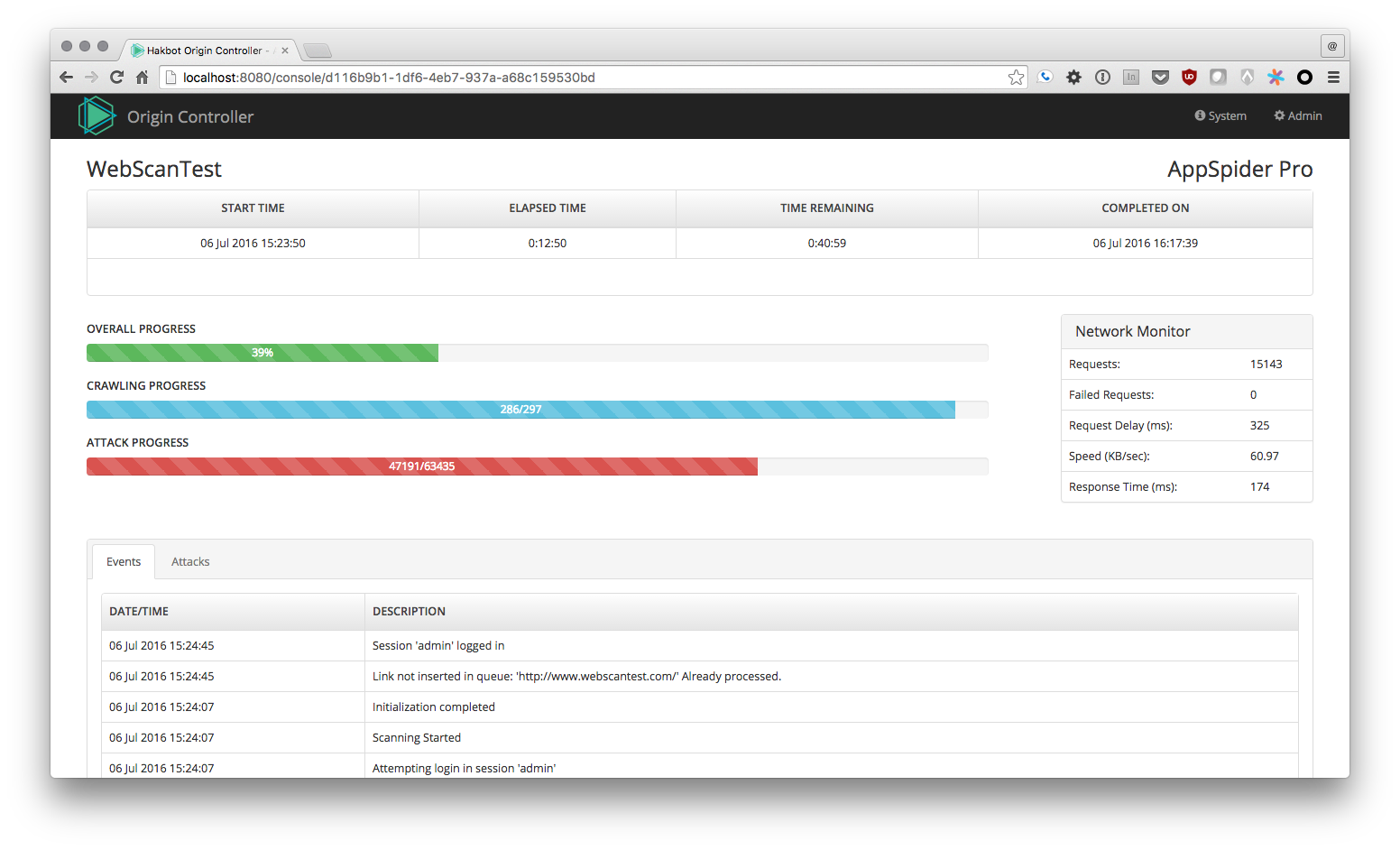Click the gray 'In' extension icon
Viewport: 1400px width, 850px height.
[1131, 78]
